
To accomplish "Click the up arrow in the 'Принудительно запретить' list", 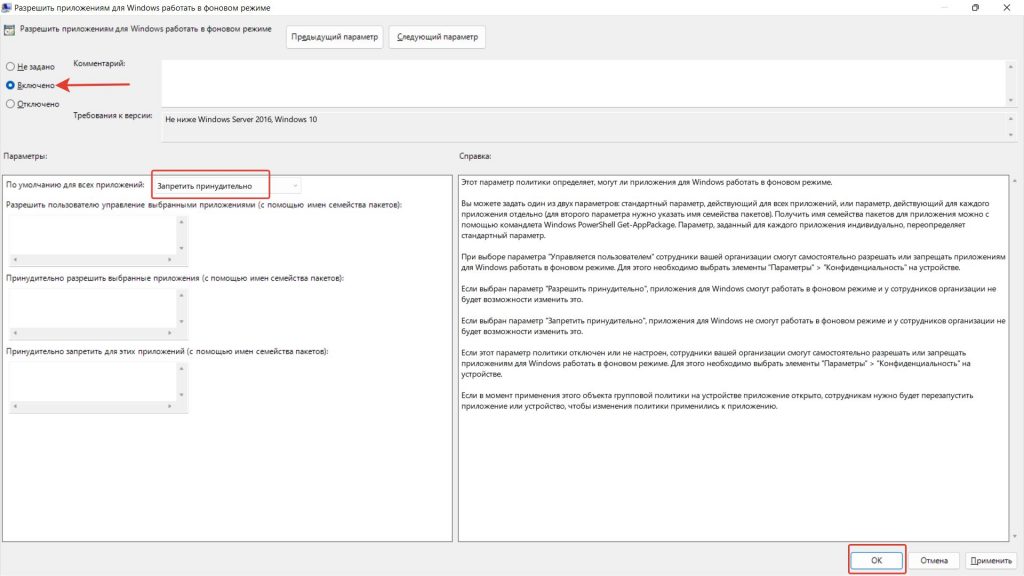I will 182,368.
